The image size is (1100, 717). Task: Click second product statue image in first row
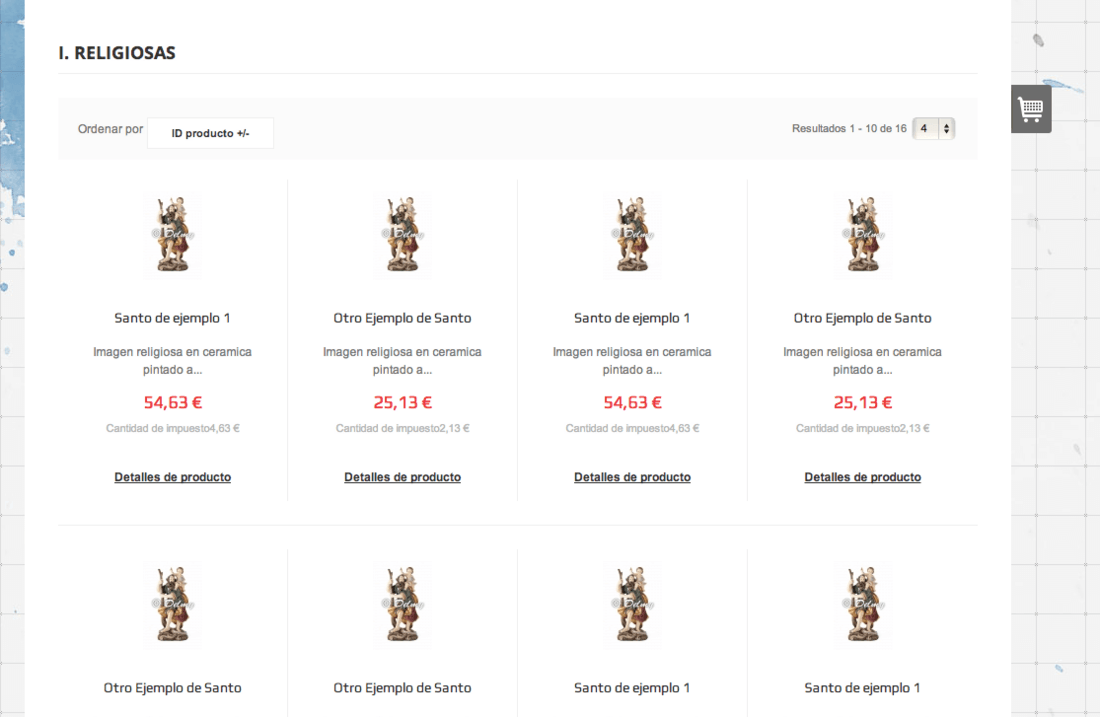tap(403, 234)
